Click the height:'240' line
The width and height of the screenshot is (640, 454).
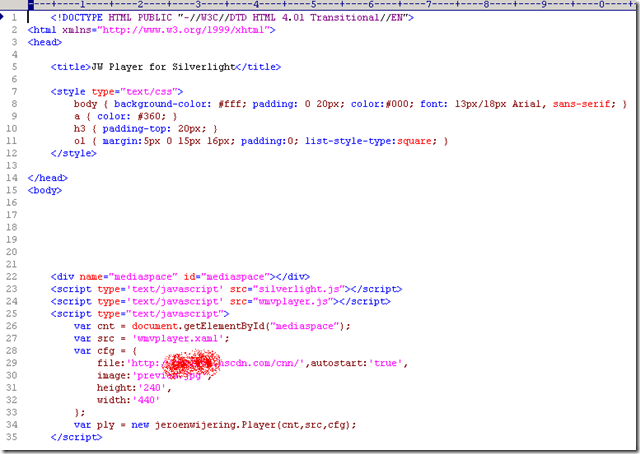pyautogui.click(x=134, y=387)
